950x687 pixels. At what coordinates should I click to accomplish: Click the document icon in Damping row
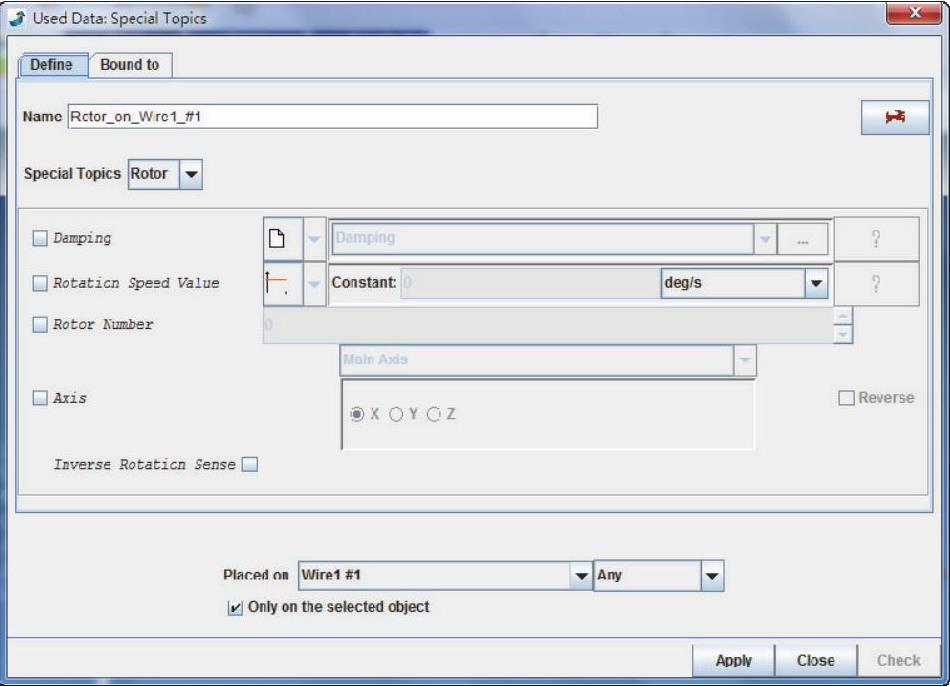pos(280,239)
